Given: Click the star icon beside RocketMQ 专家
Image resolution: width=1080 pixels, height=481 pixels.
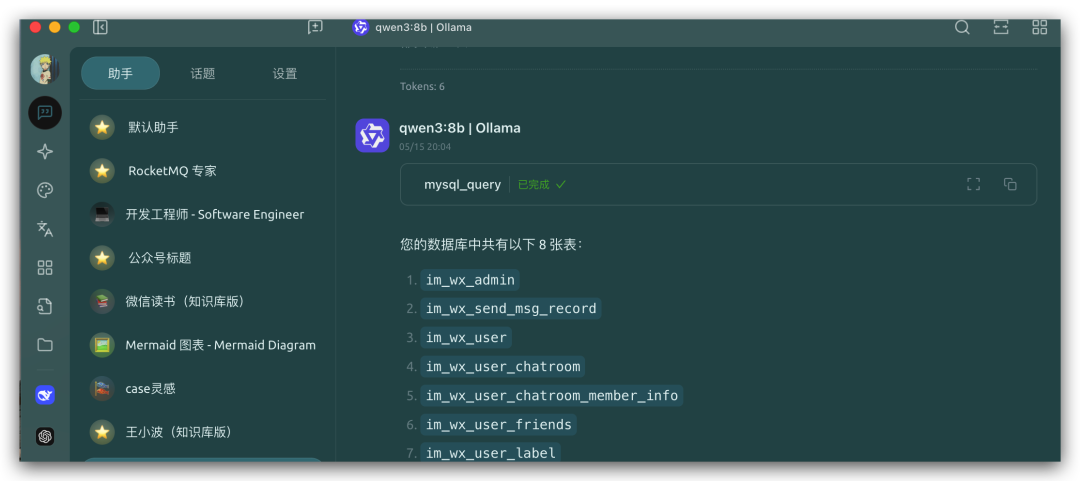Looking at the screenshot, I should pyautogui.click(x=102, y=171).
